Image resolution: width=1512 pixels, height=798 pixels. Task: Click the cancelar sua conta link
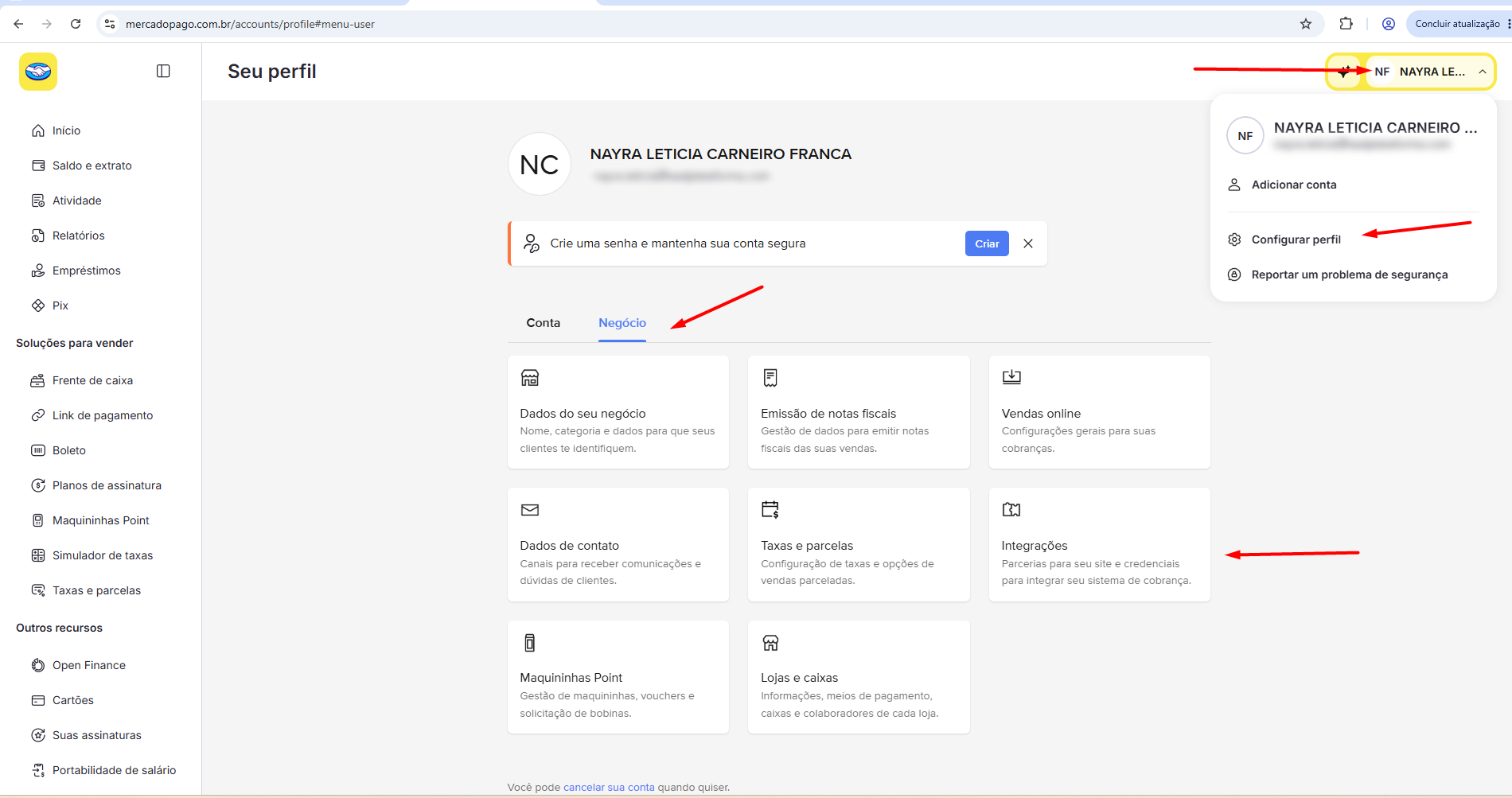(609, 788)
